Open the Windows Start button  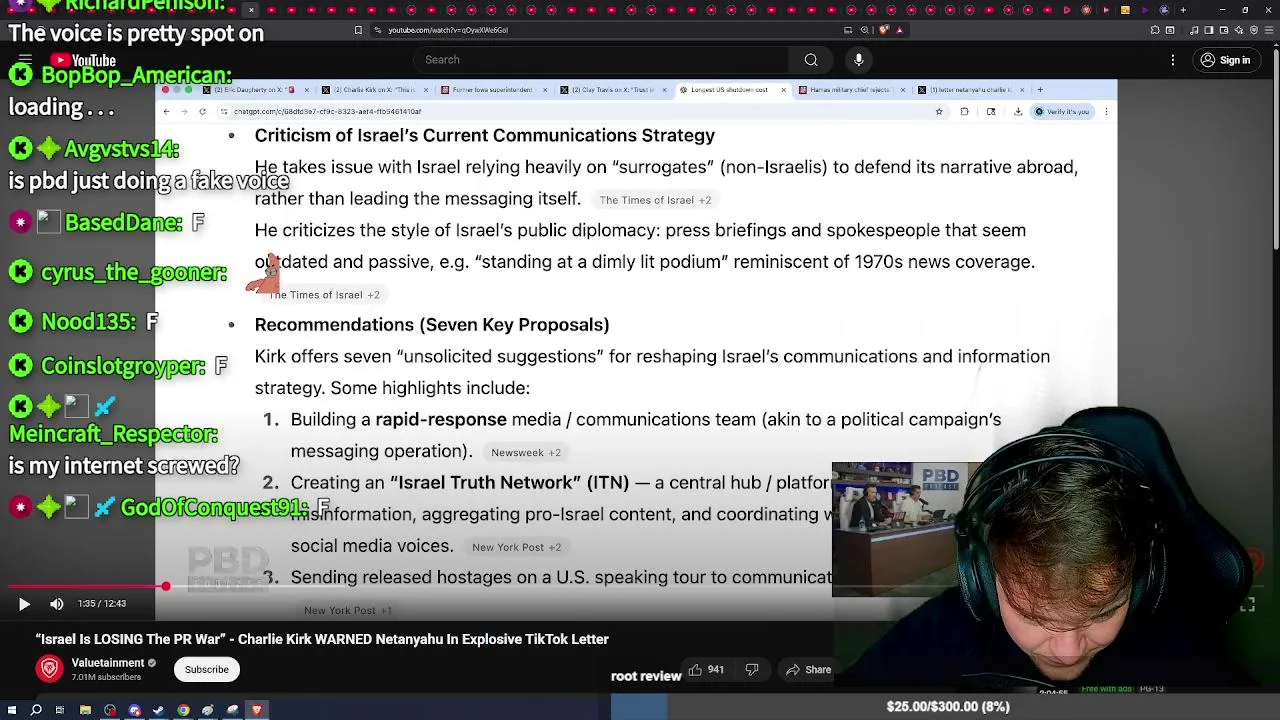12,710
